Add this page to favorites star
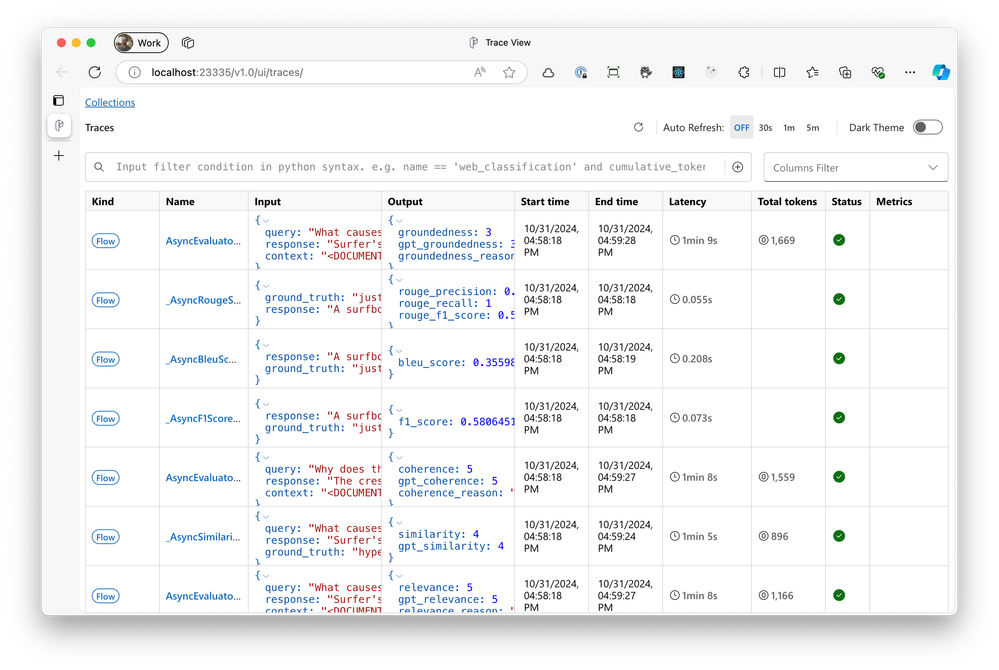The image size is (999, 670). (x=509, y=72)
